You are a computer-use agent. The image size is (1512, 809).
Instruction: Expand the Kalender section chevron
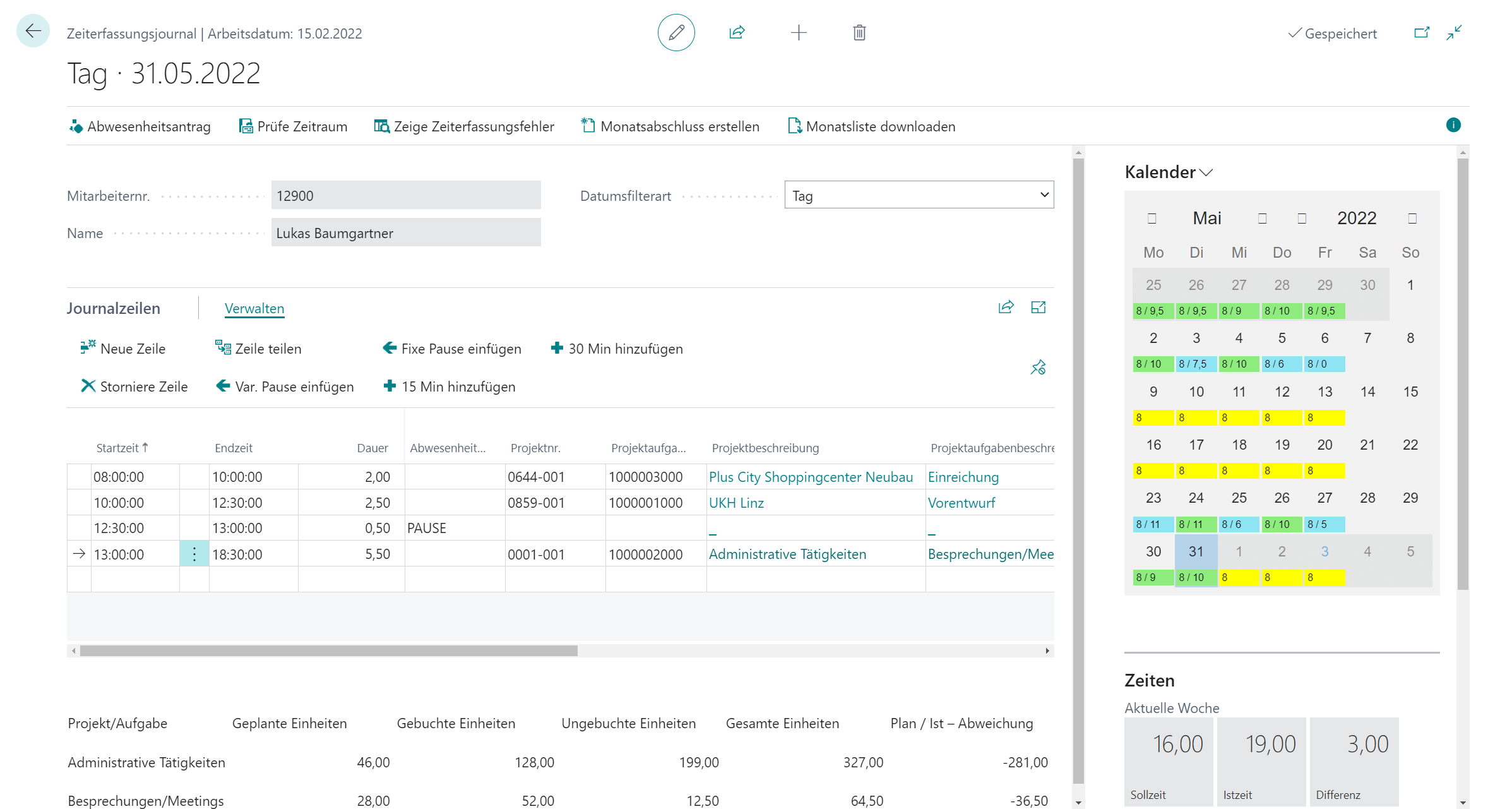pos(1206,172)
